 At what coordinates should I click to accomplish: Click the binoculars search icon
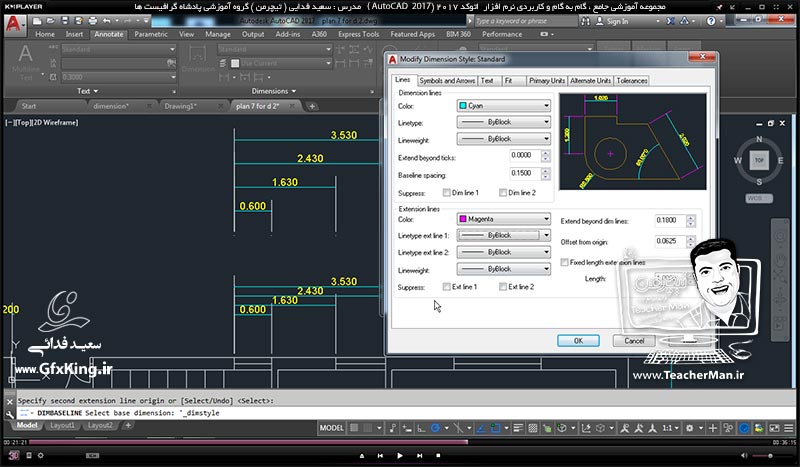[586, 21]
